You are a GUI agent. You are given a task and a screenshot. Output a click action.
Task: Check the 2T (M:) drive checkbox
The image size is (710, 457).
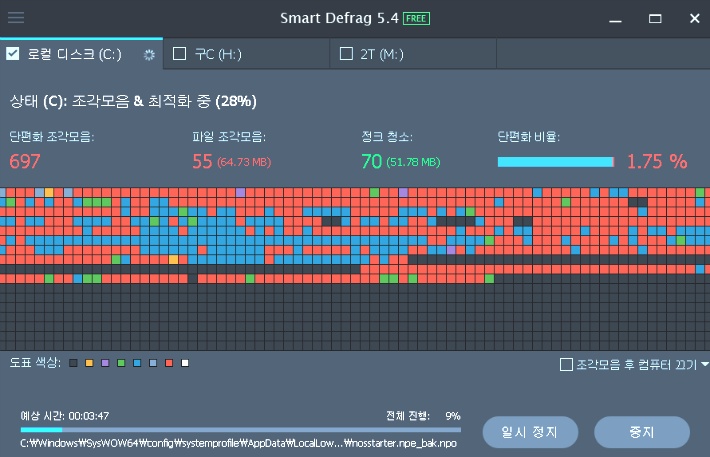pos(346,54)
